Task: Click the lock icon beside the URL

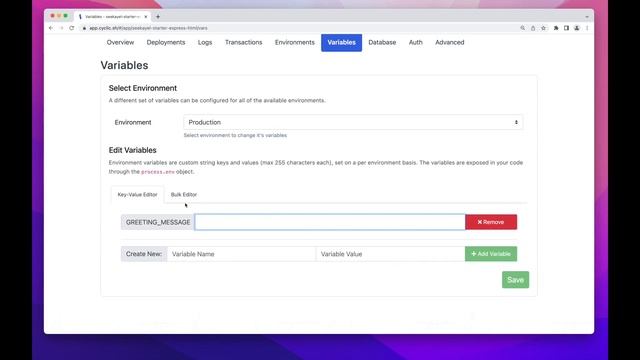Action: coord(84,28)
